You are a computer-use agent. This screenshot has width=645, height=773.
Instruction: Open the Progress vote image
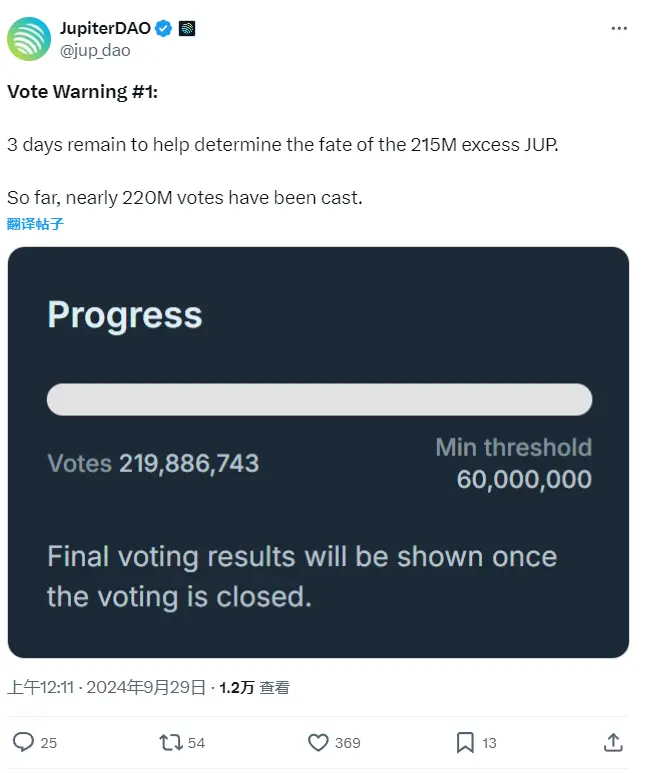click(318, 452)
